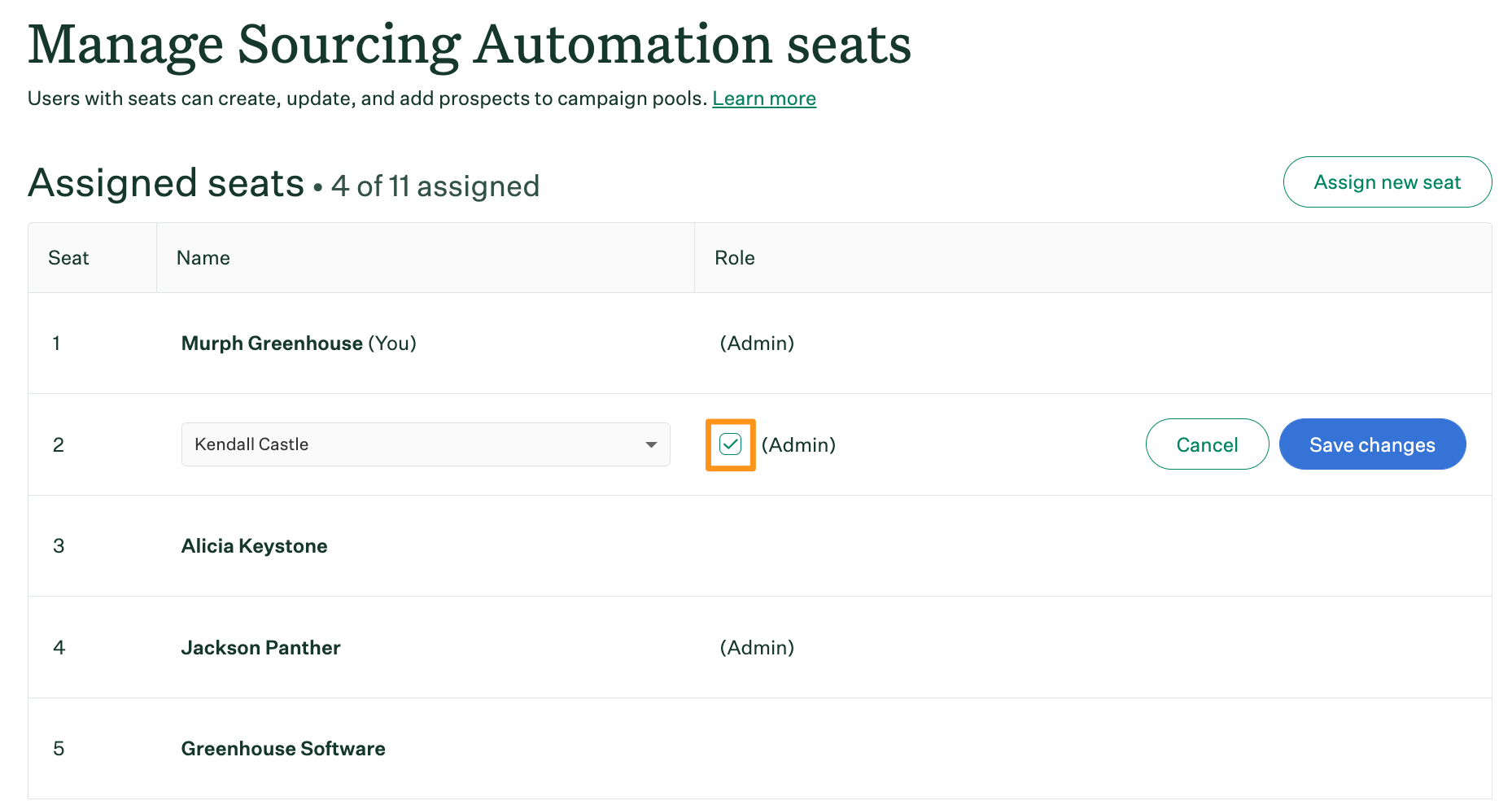The height and width of the screenshot is (805, 1512).
Task: Click the Learn more link
Action: tap(763, 98)
